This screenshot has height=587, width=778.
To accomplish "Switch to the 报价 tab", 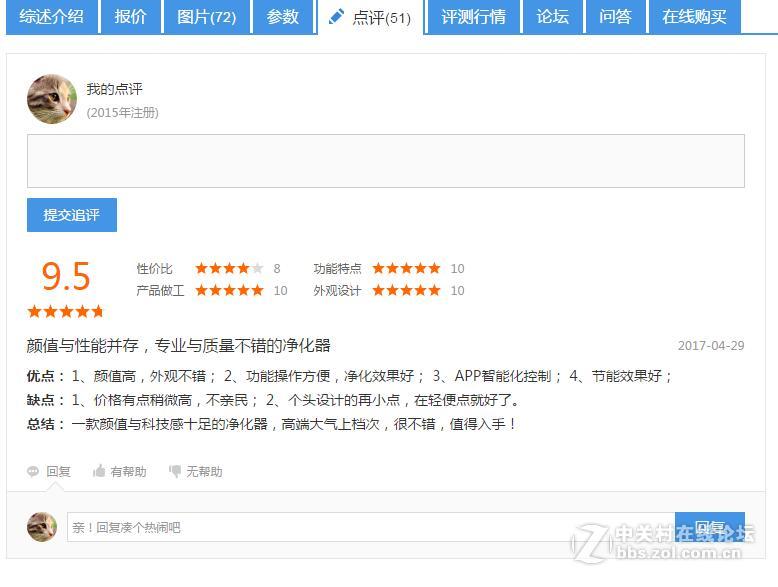I will [x=130, y=17].
